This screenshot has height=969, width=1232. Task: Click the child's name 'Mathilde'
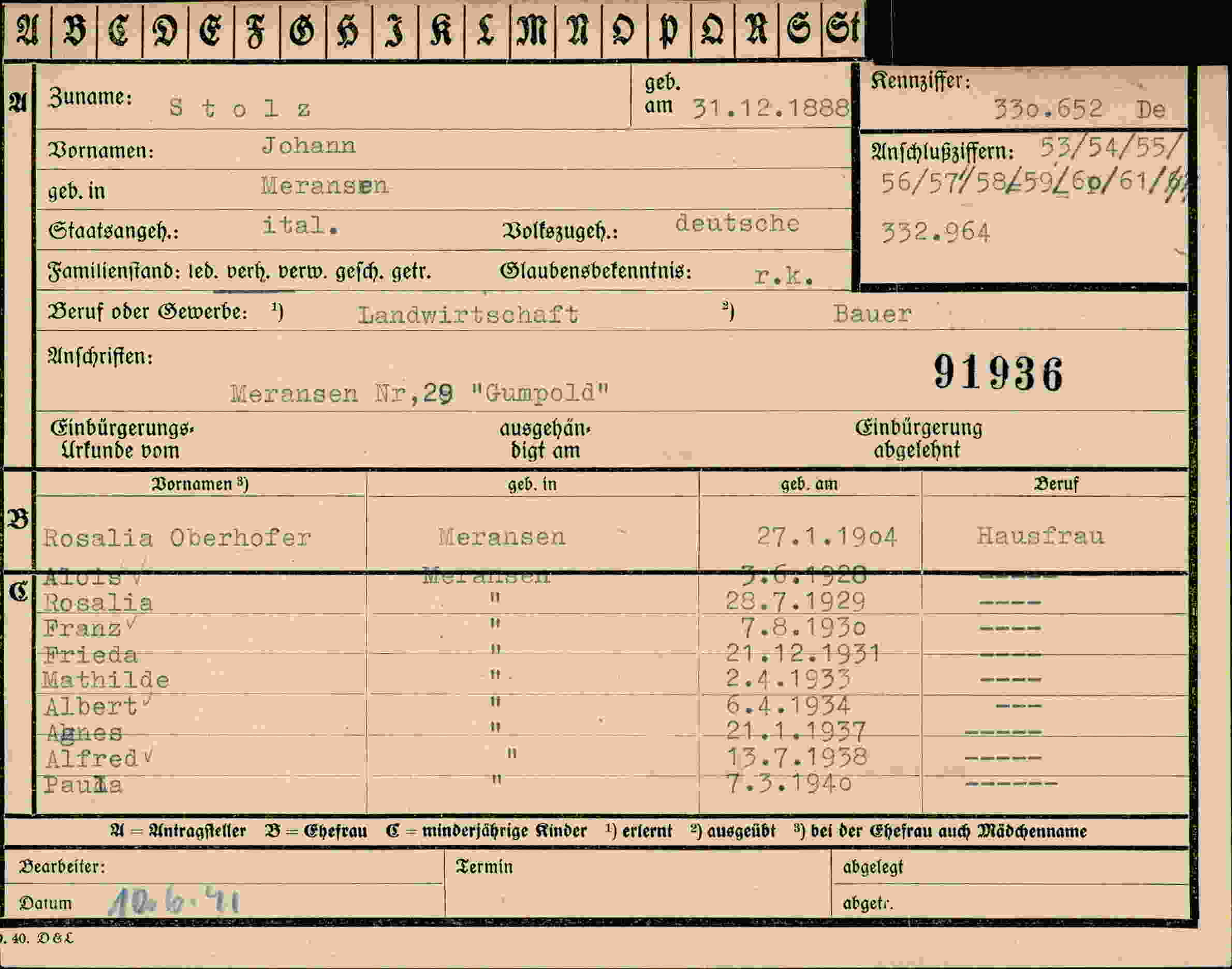[106, 680]
